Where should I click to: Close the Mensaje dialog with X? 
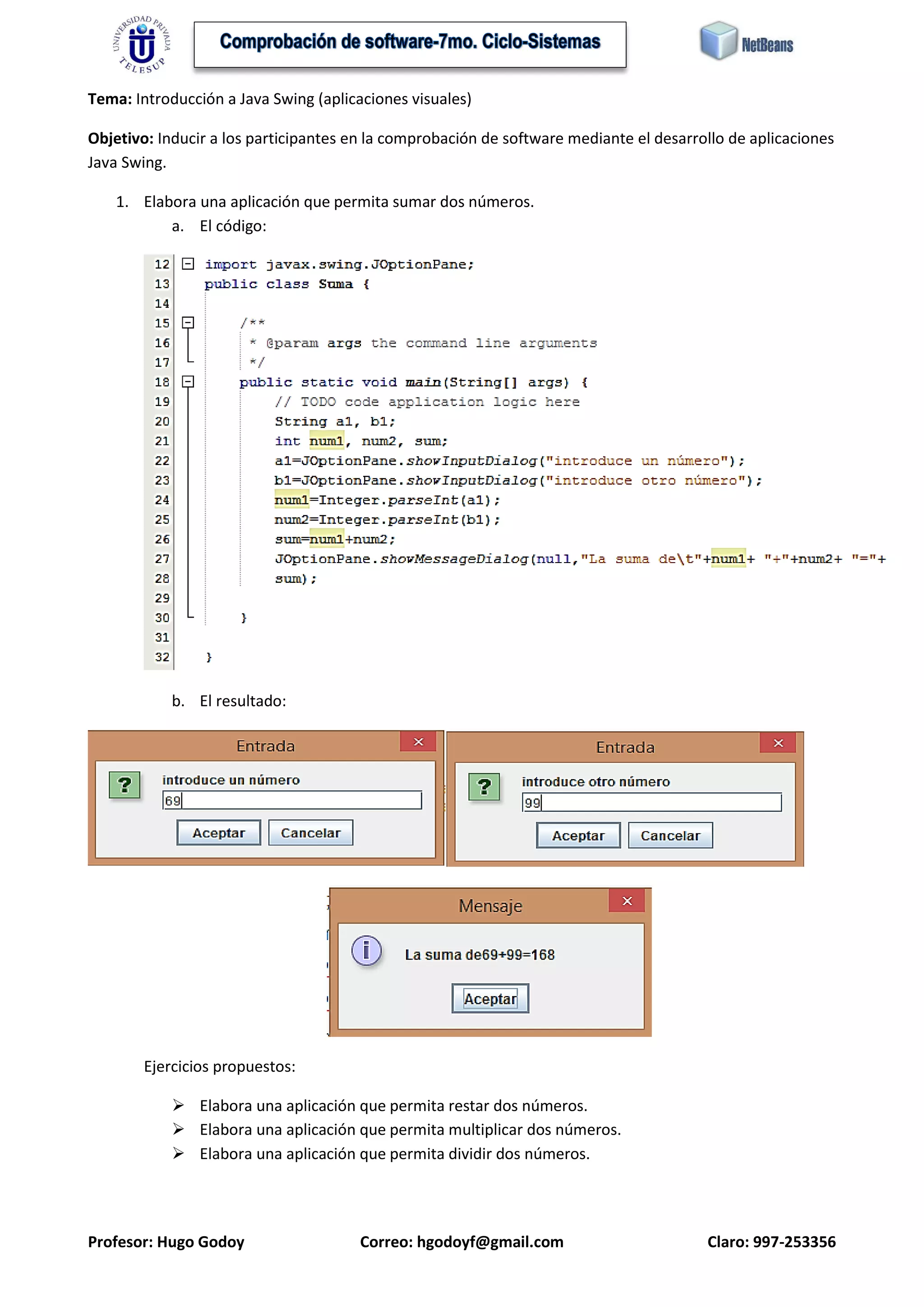(627, 901)
